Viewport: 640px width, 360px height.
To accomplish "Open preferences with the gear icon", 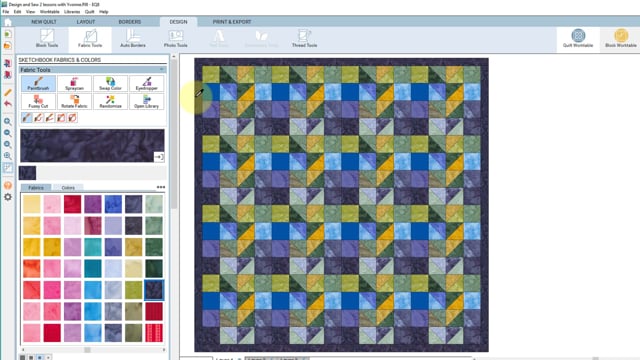I will [8, 197].
